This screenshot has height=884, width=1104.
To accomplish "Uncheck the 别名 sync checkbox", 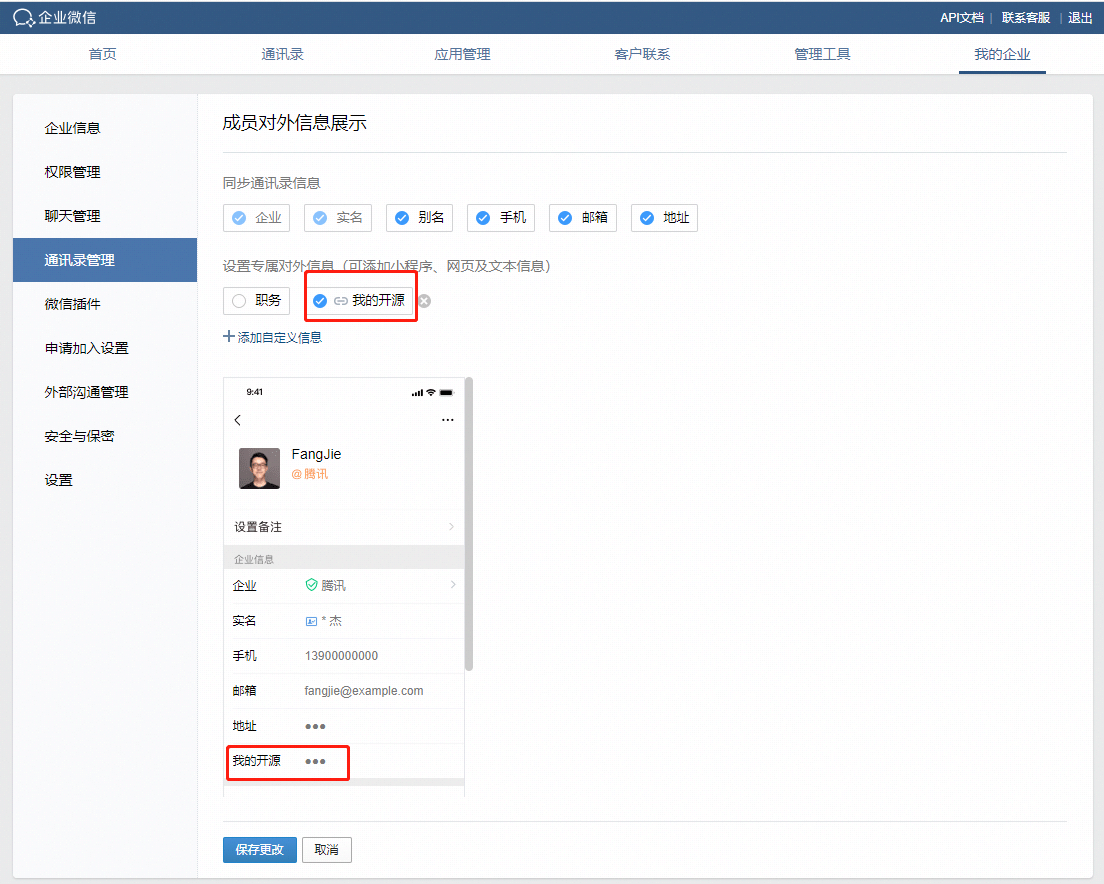I will click(402, 218).
